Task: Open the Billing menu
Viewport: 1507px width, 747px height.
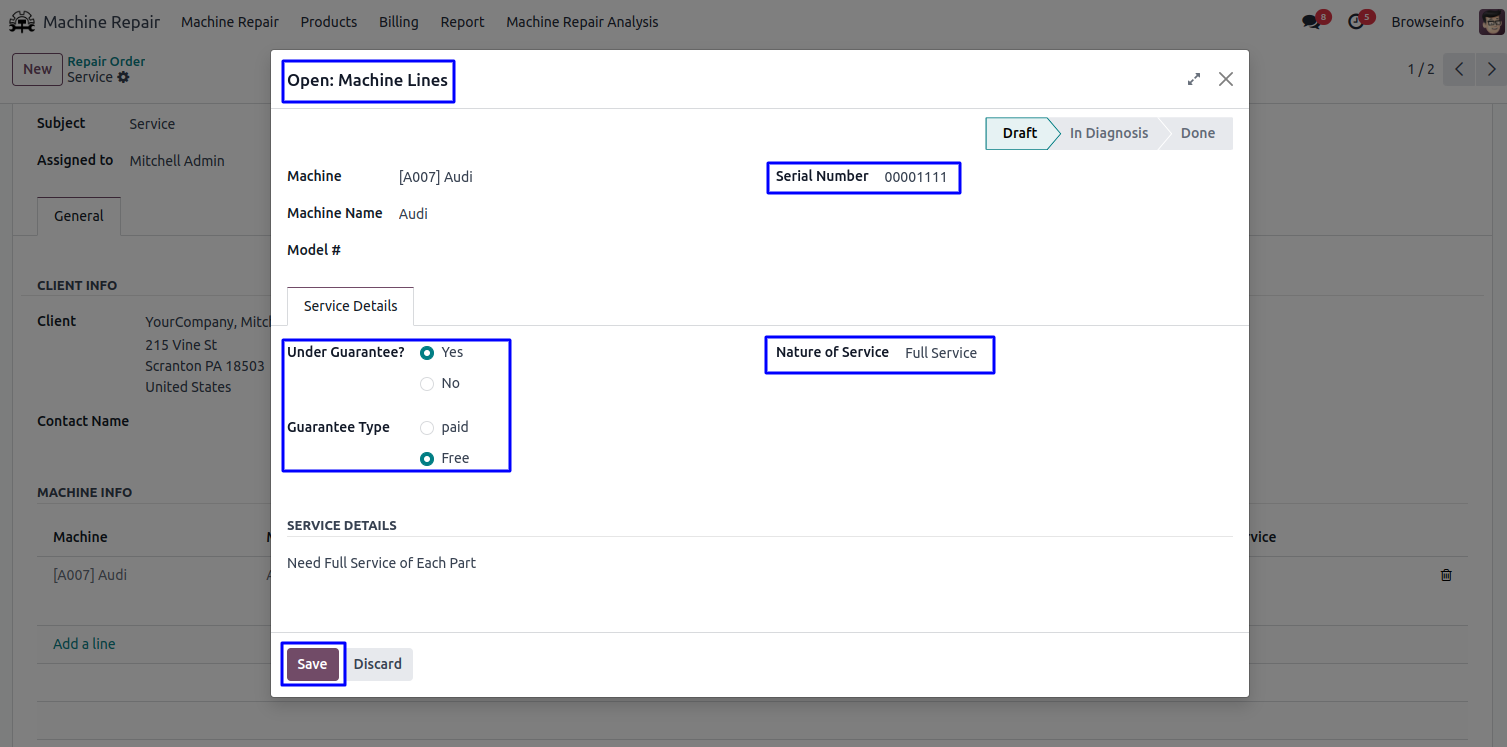Action: [398, 22]
